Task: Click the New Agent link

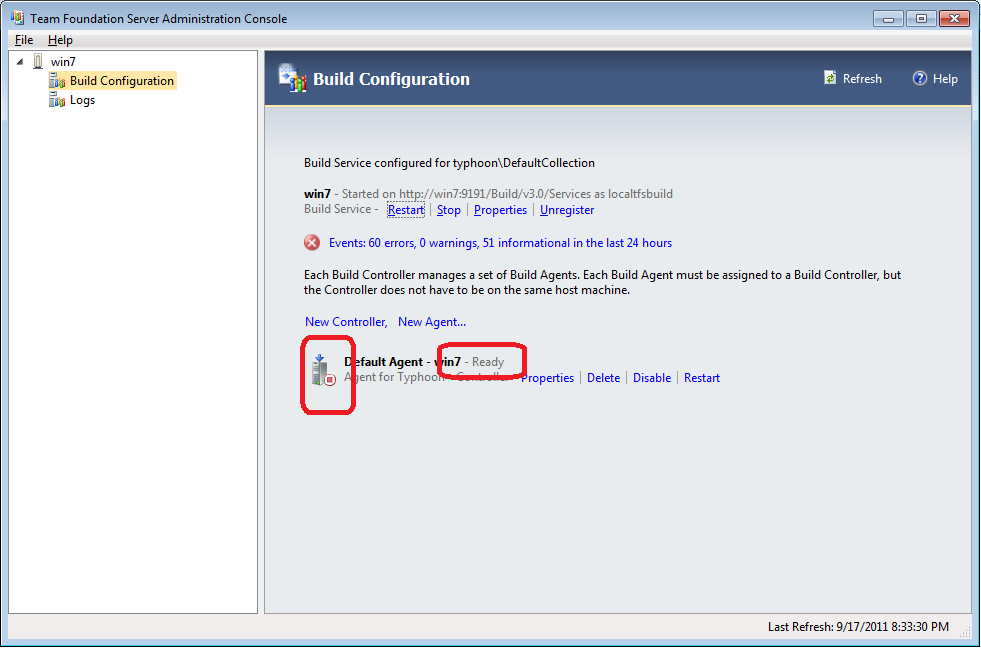Action: [432, 321]
